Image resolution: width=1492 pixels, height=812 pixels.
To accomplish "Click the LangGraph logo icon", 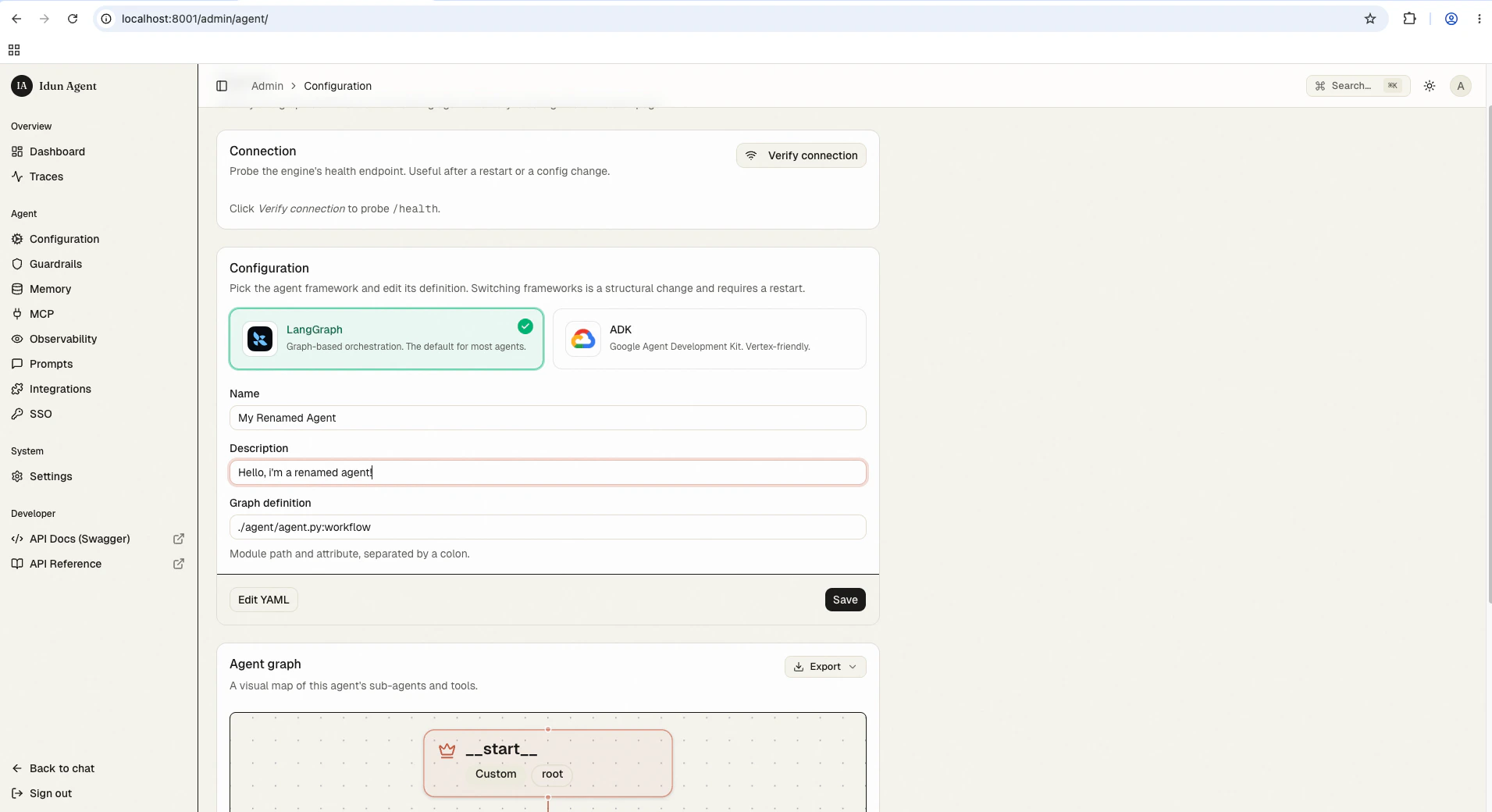I will tap(260, 339).
